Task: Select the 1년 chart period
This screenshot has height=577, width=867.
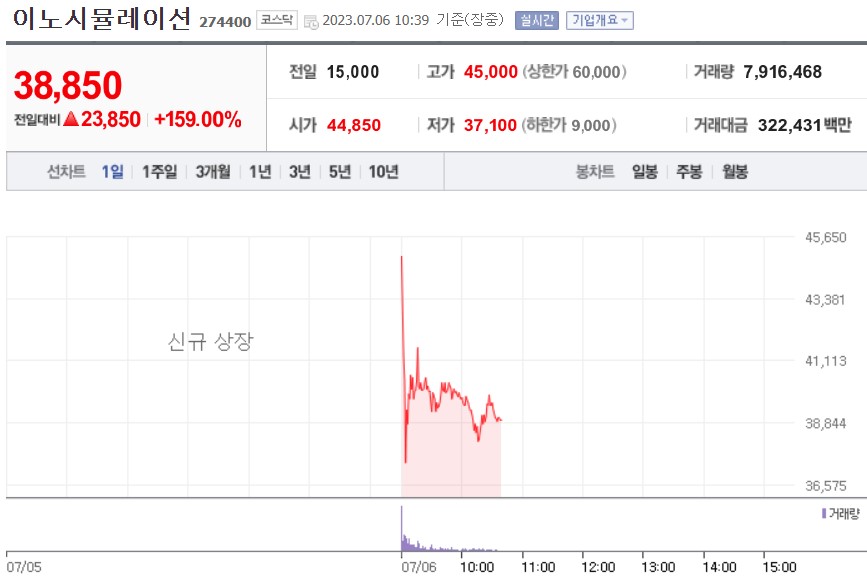Action: pyautogui.click(x=260, y=171)
